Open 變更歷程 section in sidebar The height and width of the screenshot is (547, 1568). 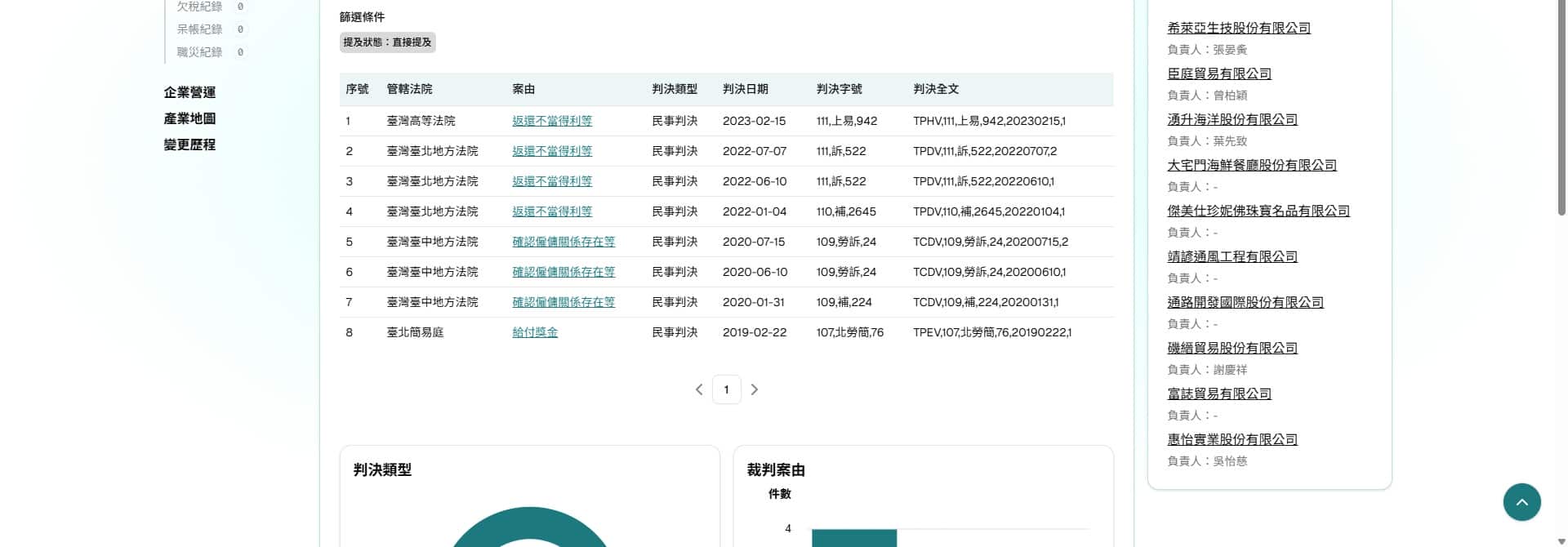(189, 145)
